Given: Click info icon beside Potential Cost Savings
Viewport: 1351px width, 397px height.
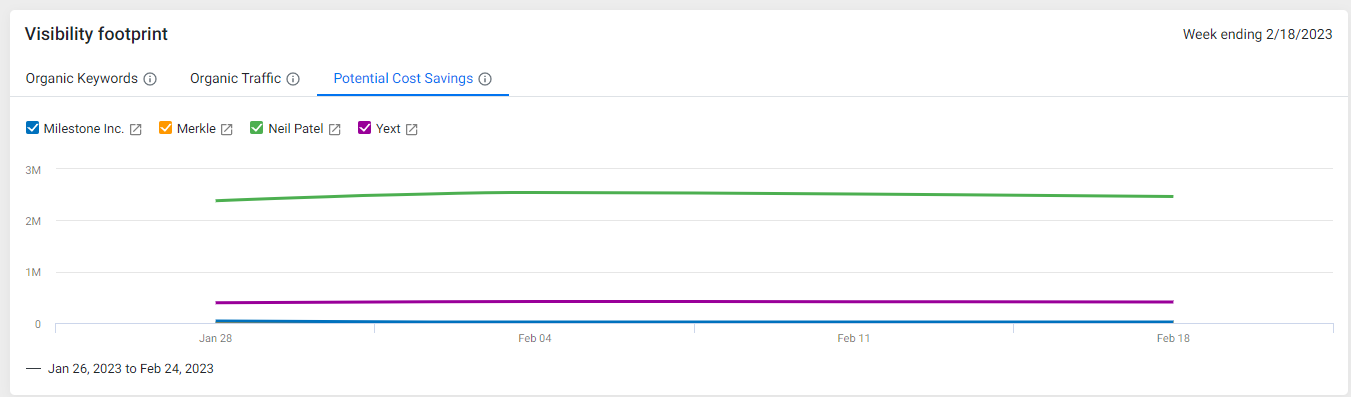Looking at the screenshot, I should pos(485,79).
